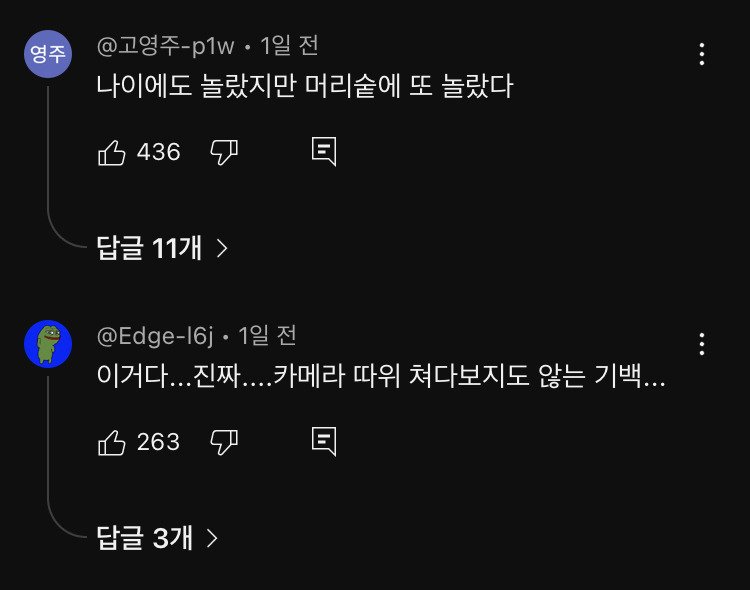Dislike the comment by @Edge-l6j
Screen dimensions: 750x590
pyautogui.click(x=223, y=442)
